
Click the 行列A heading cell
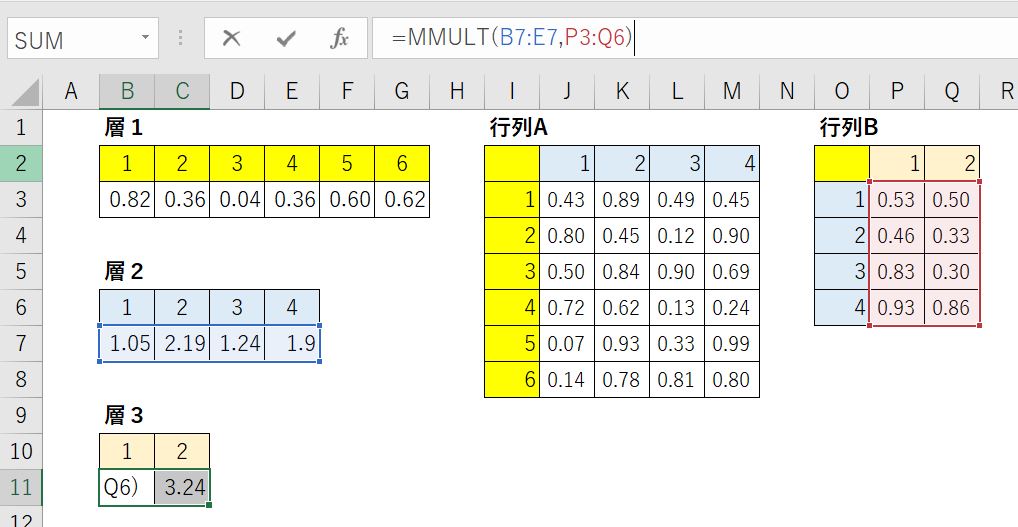[x=519, y=128]
